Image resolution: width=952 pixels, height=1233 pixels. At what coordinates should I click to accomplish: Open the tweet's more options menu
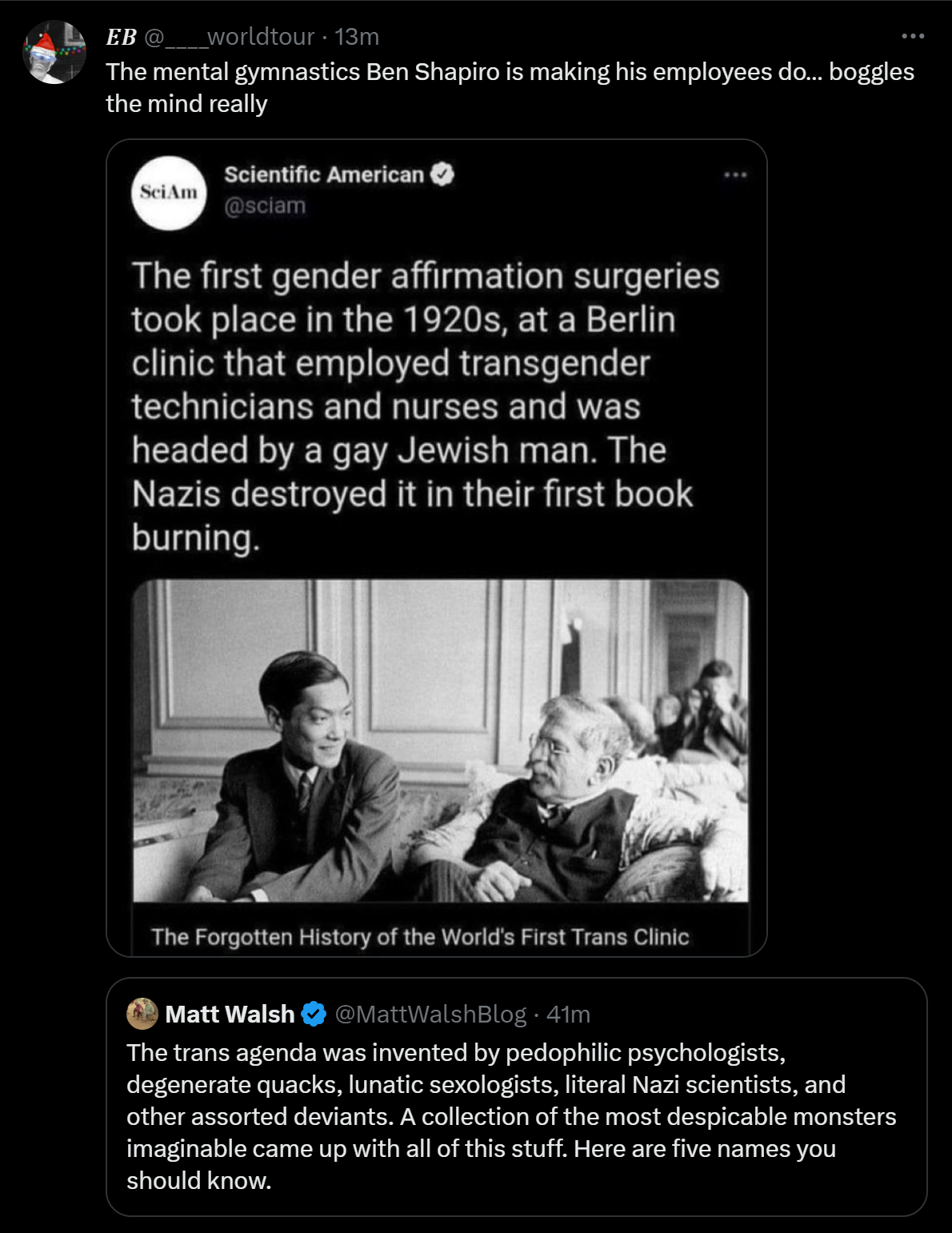(913, 36)
